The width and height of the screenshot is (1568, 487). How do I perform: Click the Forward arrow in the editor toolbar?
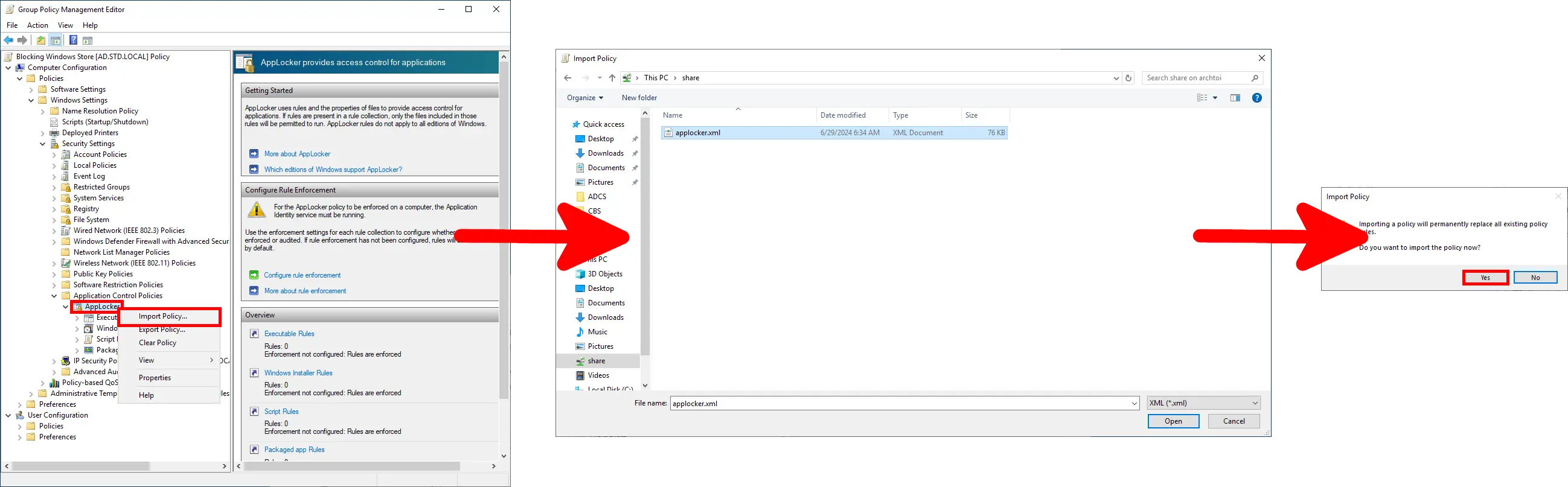pyautogui.click(x=22, y=41)
